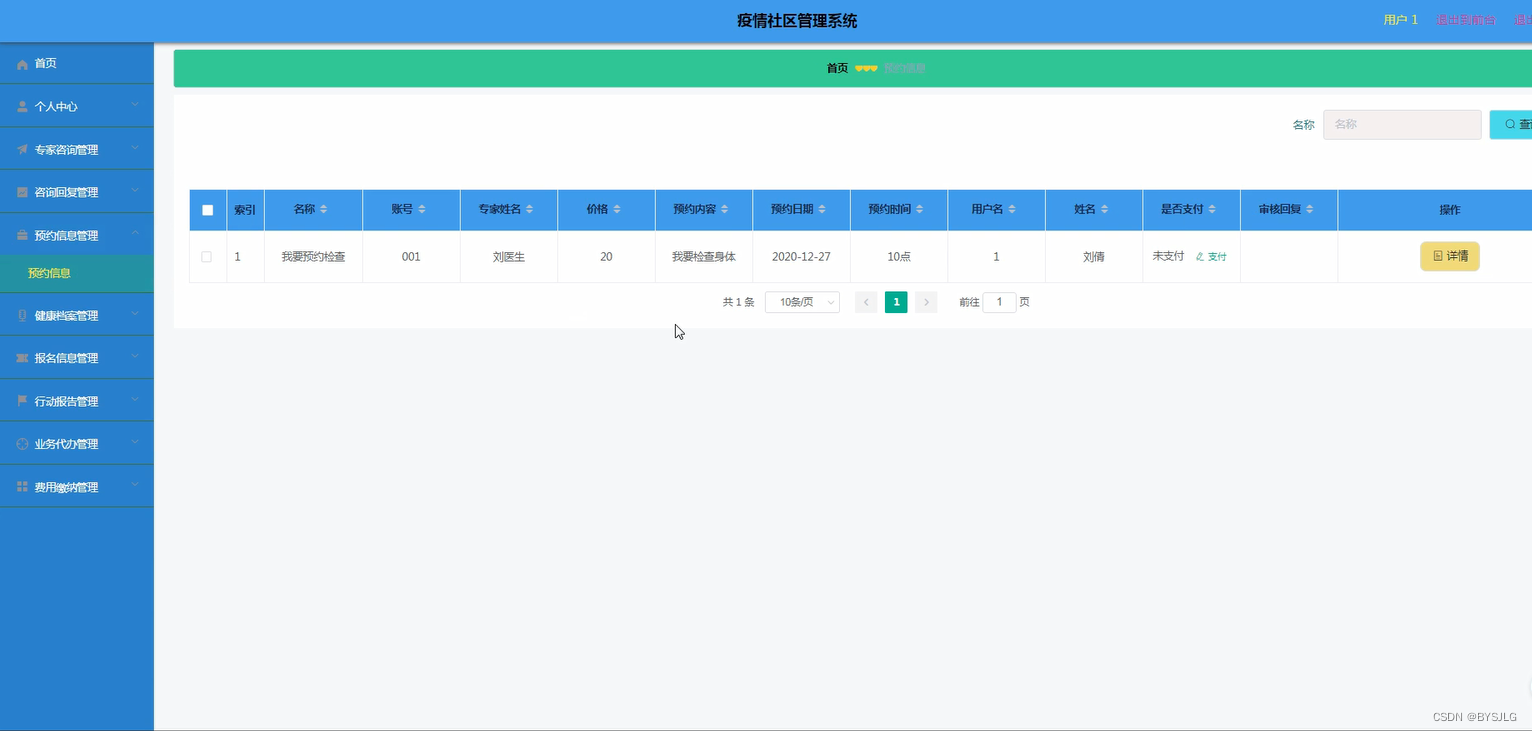
Task: Sort table by 用户名 column arrows
Action: point(1011,209)
